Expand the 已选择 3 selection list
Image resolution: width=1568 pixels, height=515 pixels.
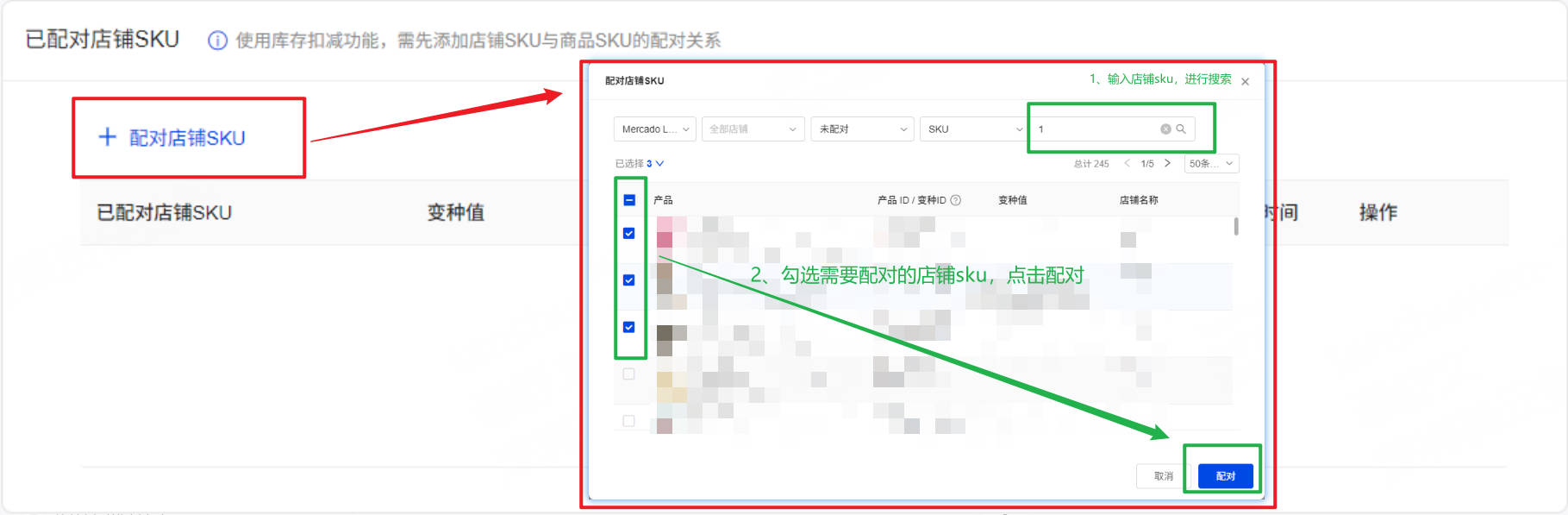[640, 163]
